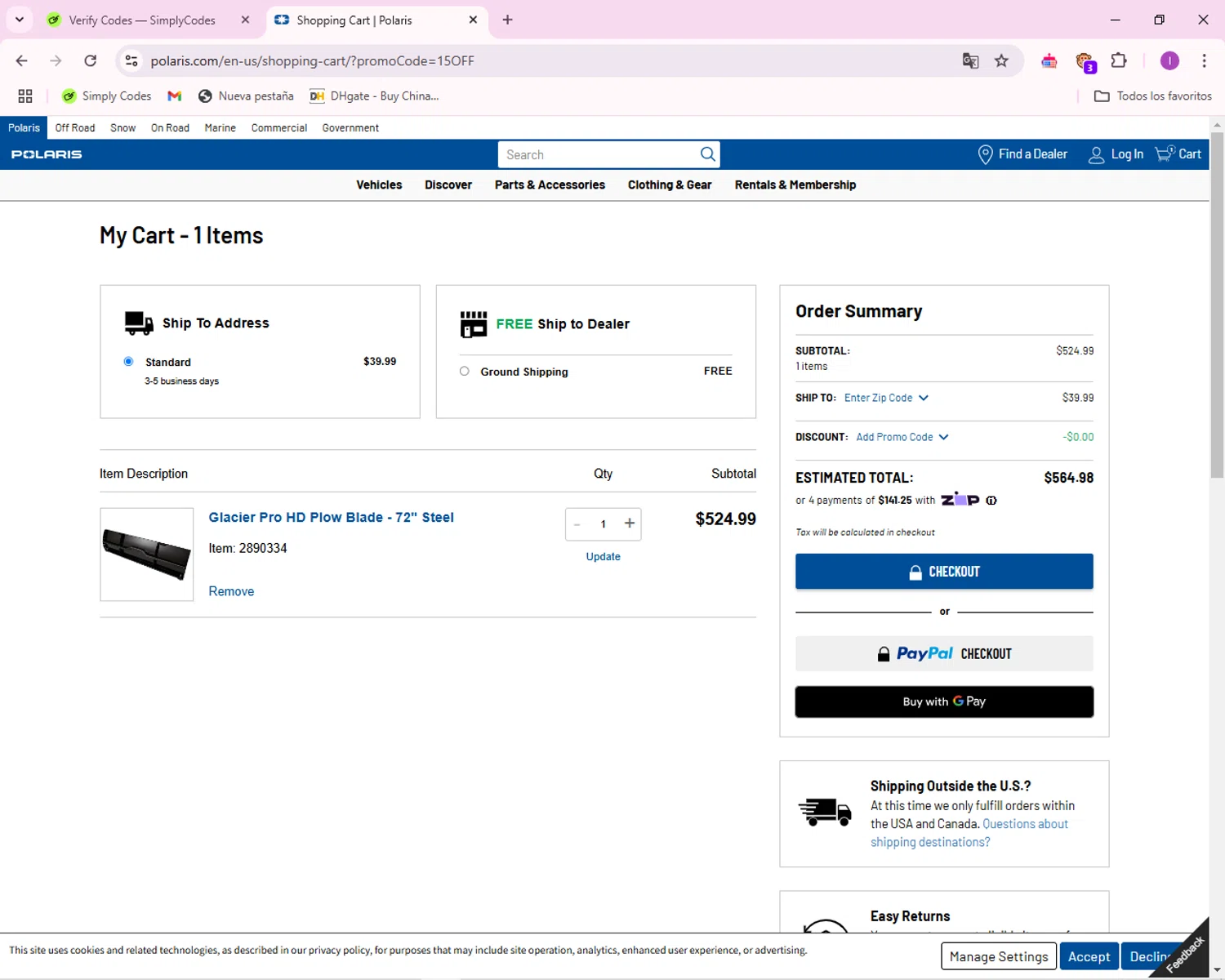Open the Discover menu
This screenshot has width=1225, height=980.
pos(448,185)
